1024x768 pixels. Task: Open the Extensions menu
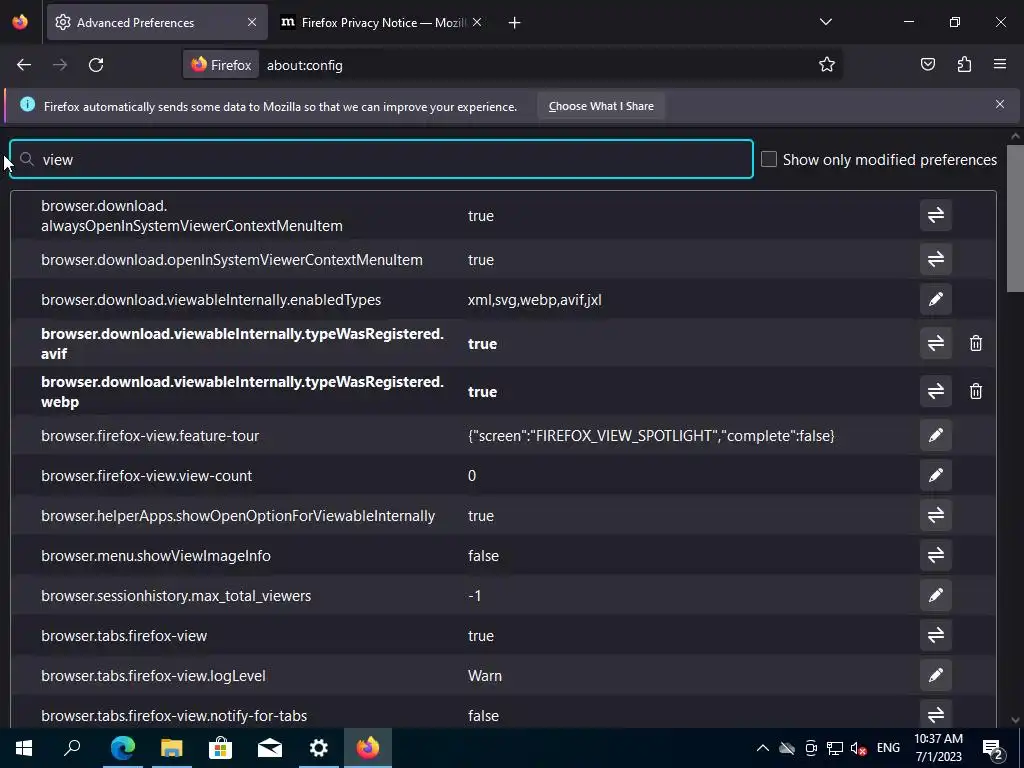pyautogui.click(x=964, y=64)
